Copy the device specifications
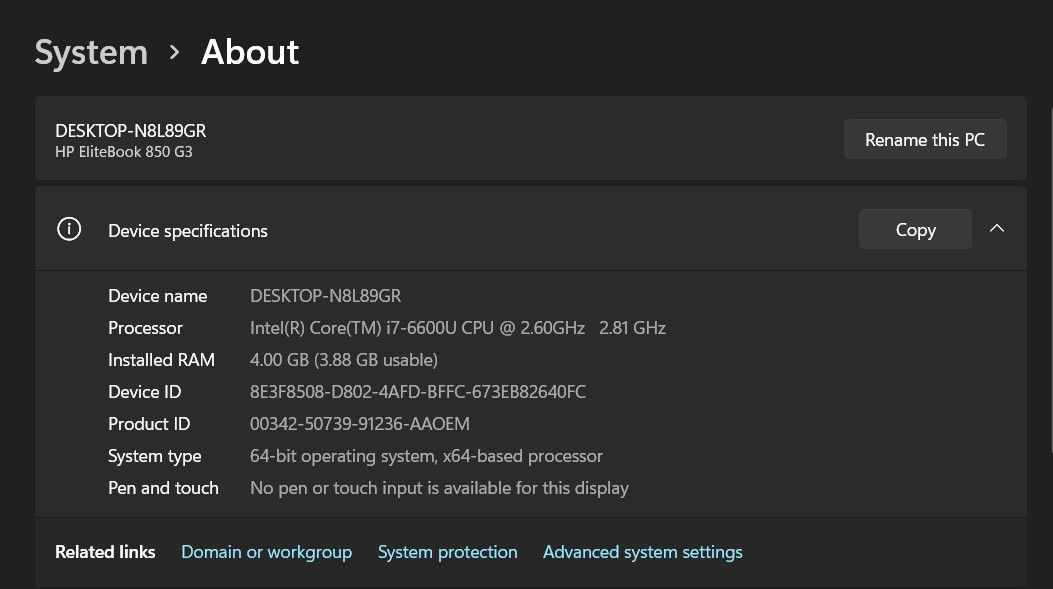 coord(915,229)
